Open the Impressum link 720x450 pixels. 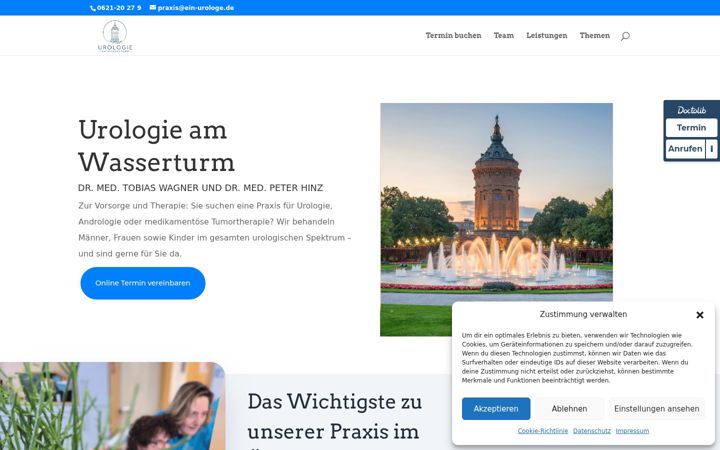(632, 431)
